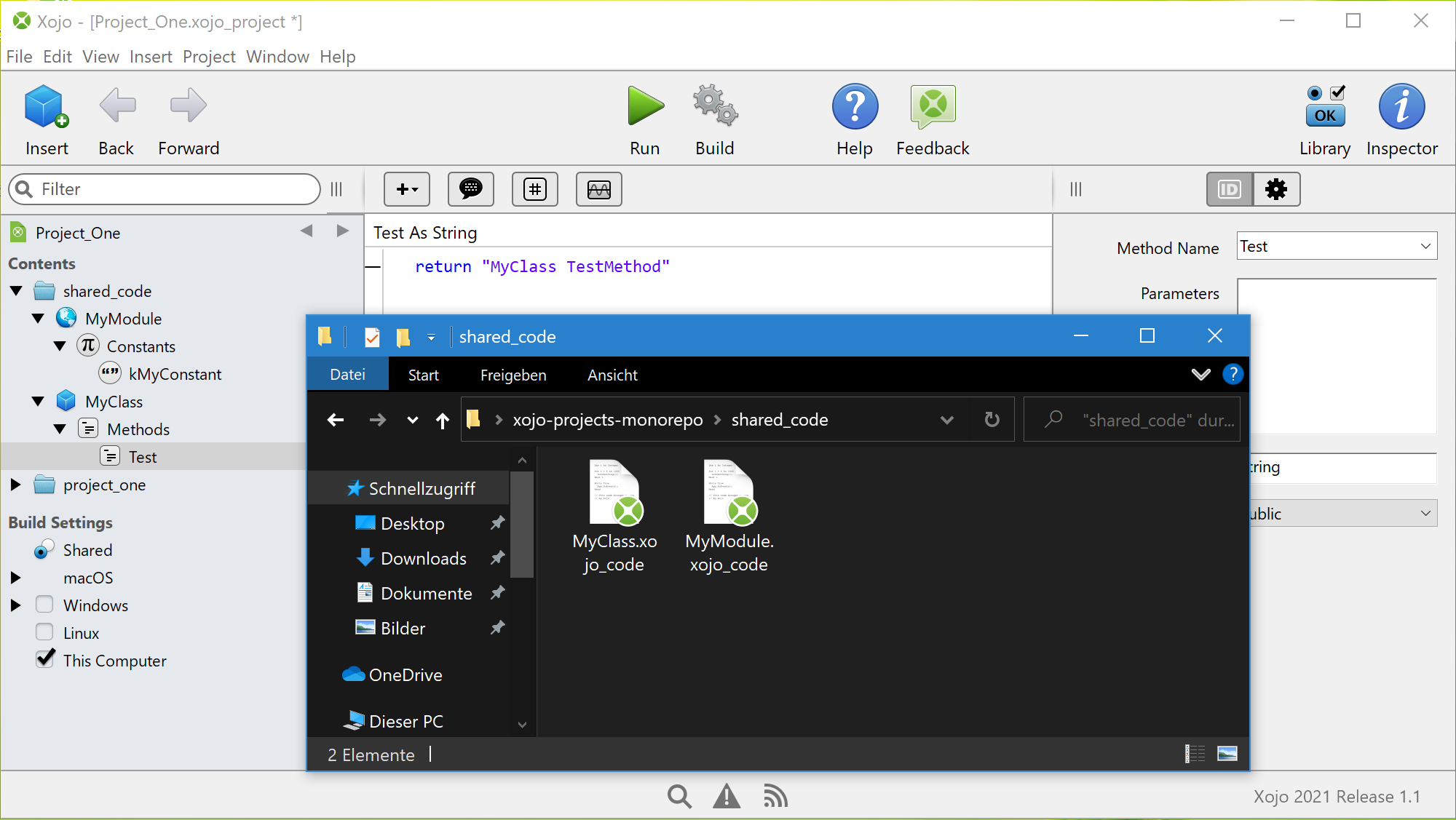1456x820 pixels.
Task: Switch to Freigeben tab in Explorer
Action: (x=513, y=375)
